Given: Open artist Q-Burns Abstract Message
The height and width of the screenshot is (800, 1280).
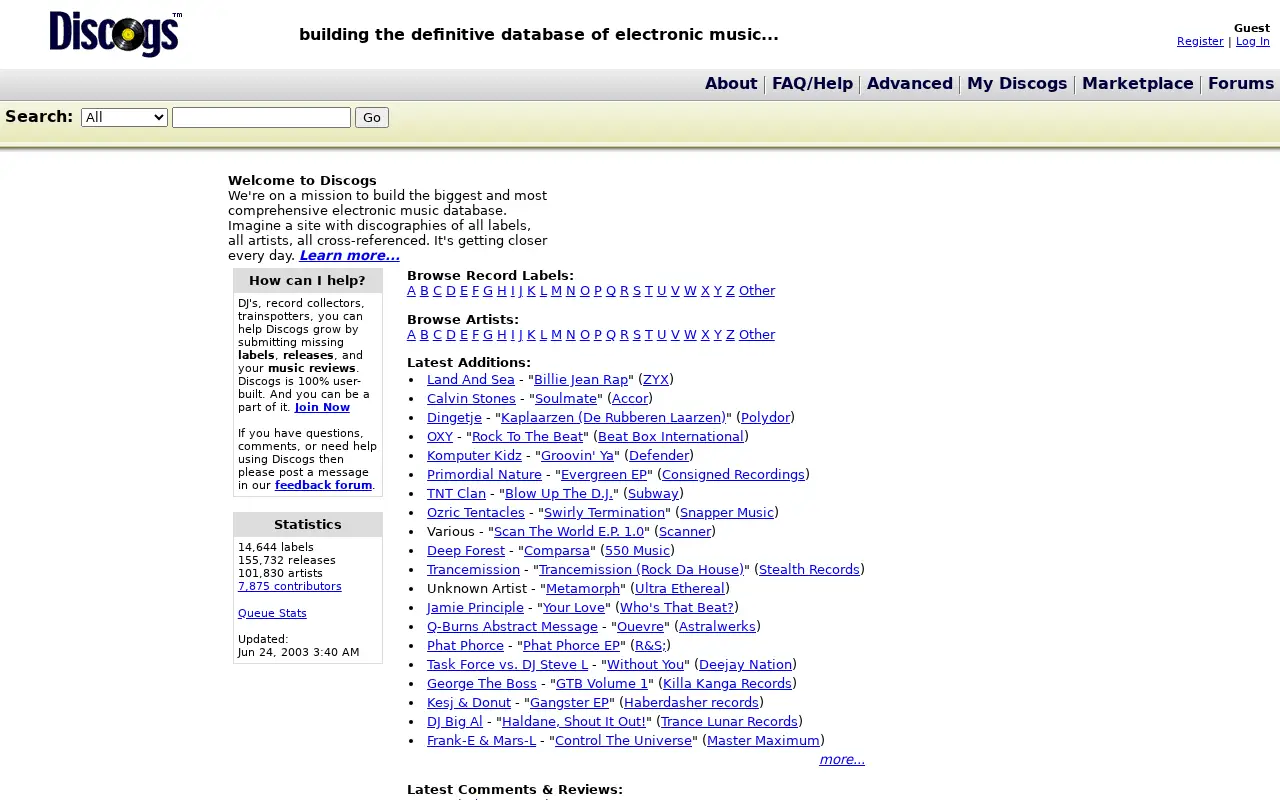Looking at the screenshot, I should [x=512, y=627].
